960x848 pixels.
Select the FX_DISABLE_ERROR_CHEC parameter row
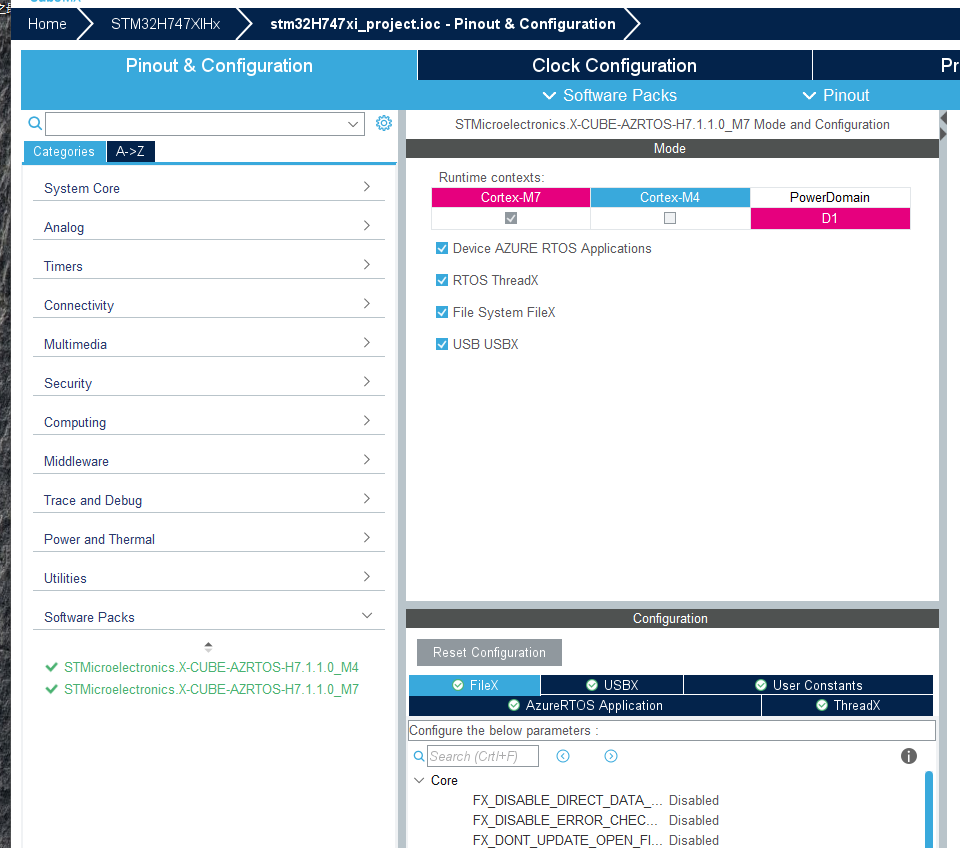click(595, 820)
